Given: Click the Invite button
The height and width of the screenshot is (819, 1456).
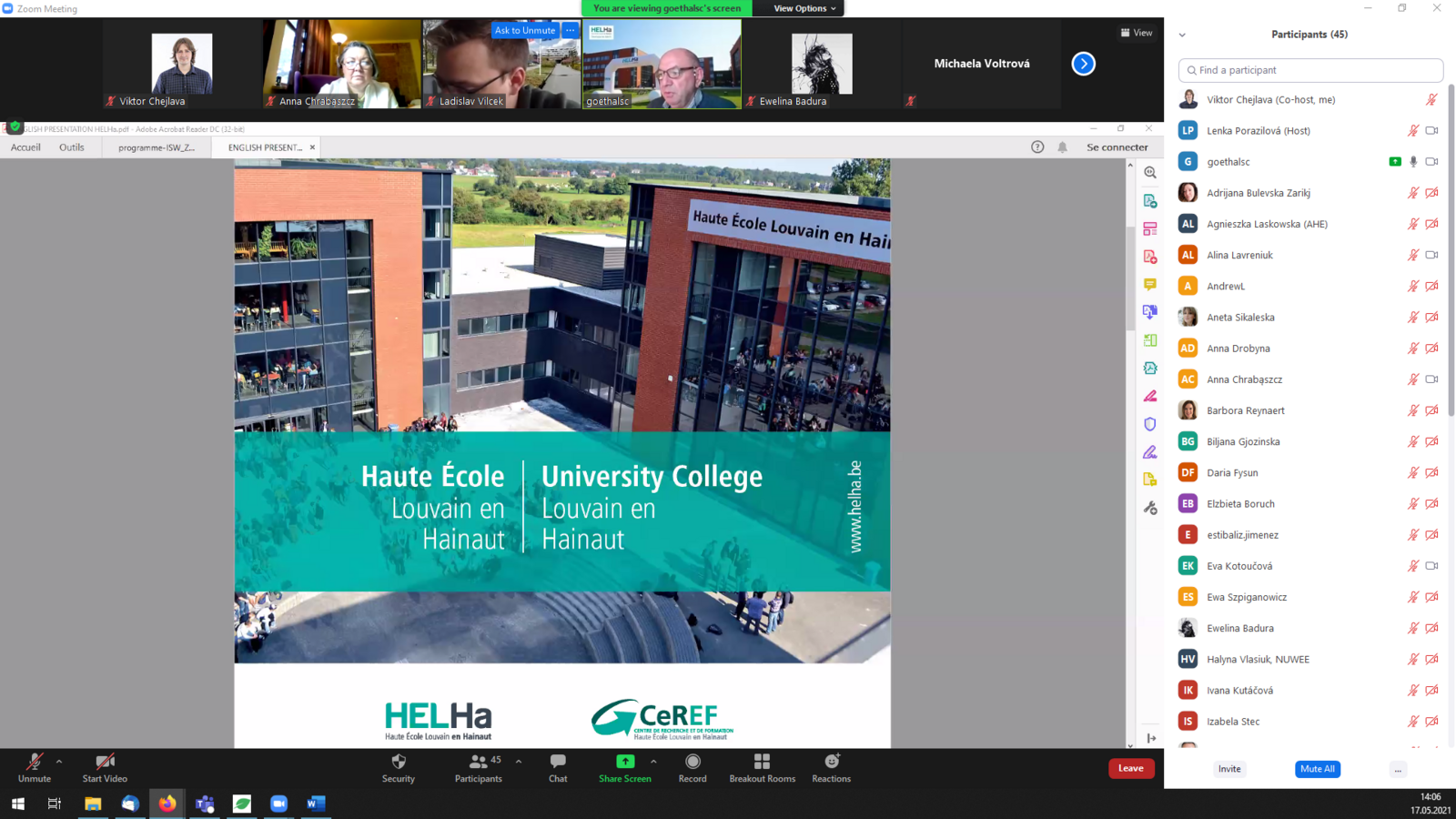Looking at the screenshot, I should click(1229, 769).
